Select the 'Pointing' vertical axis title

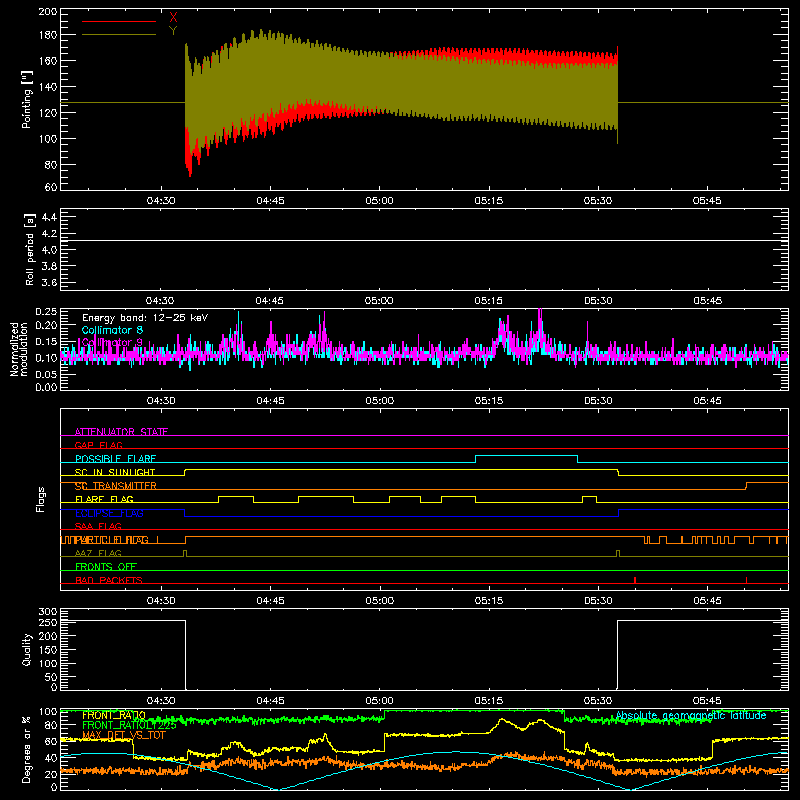(x=27, y=99)
